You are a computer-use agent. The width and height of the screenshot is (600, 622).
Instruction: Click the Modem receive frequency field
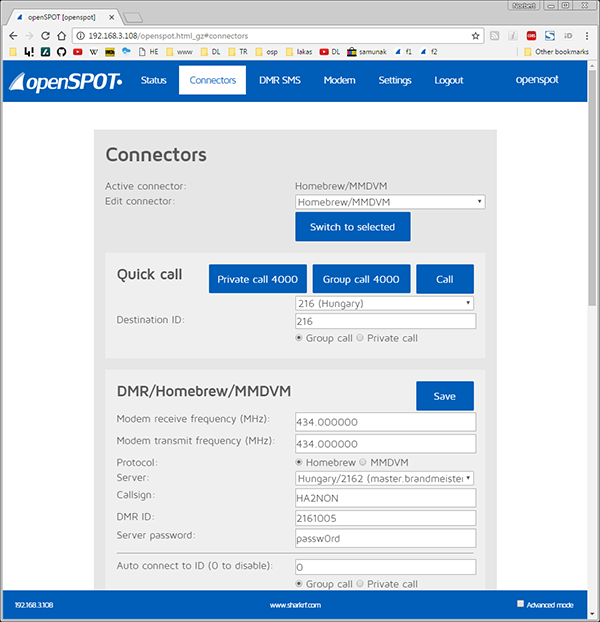tap(385, 422)
